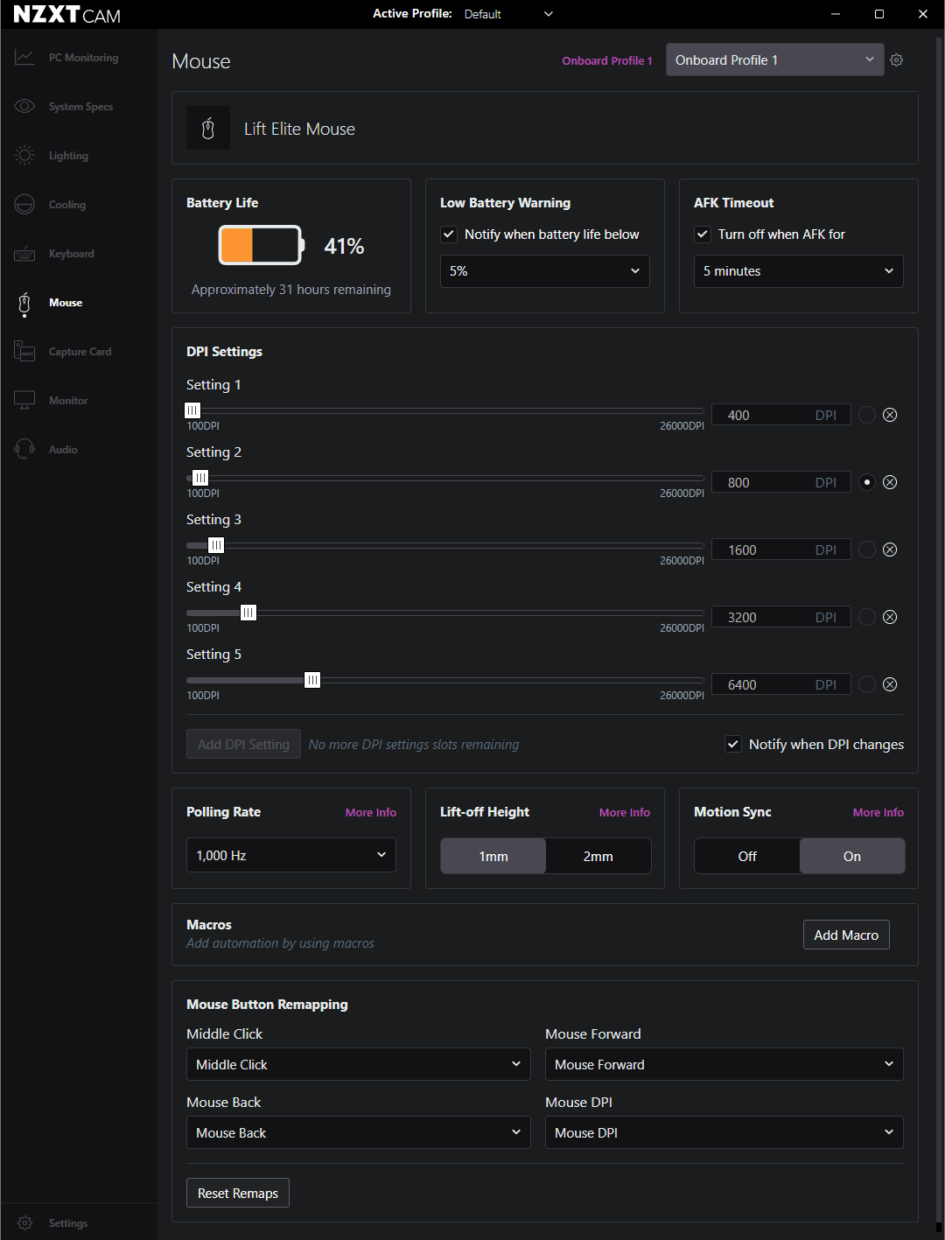The image size is (945, 1240).
Task: Open the AFK 5 minutes dropdown
Action: click(x=799, y=271)
